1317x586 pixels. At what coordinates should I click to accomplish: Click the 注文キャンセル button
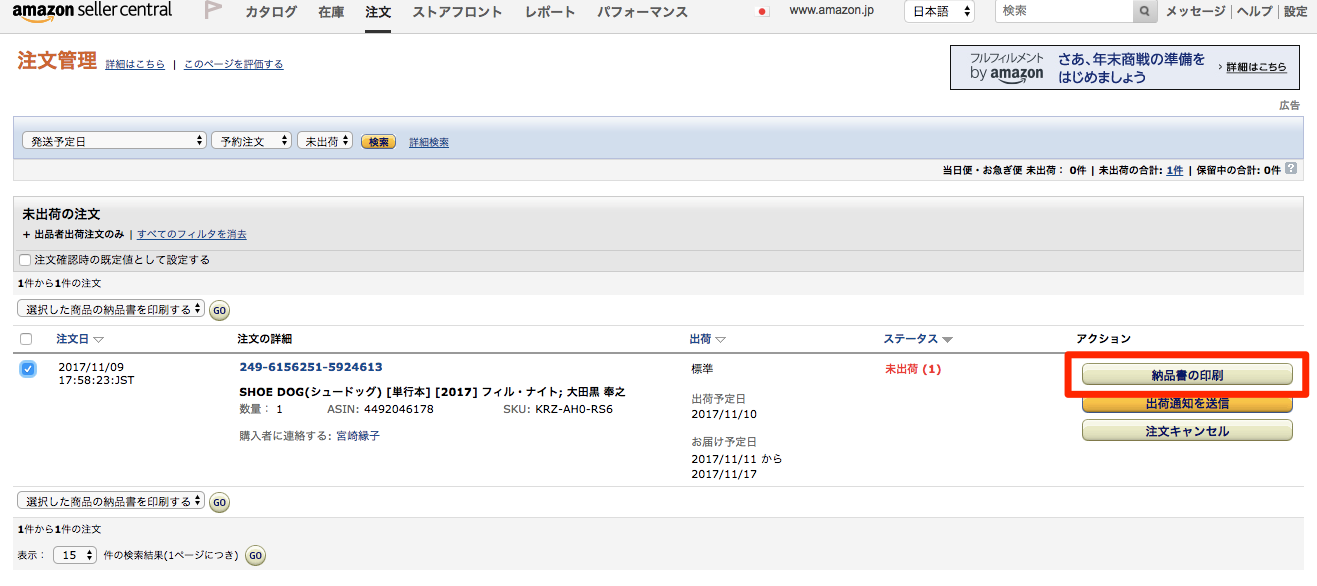[x=1187, y=431]
